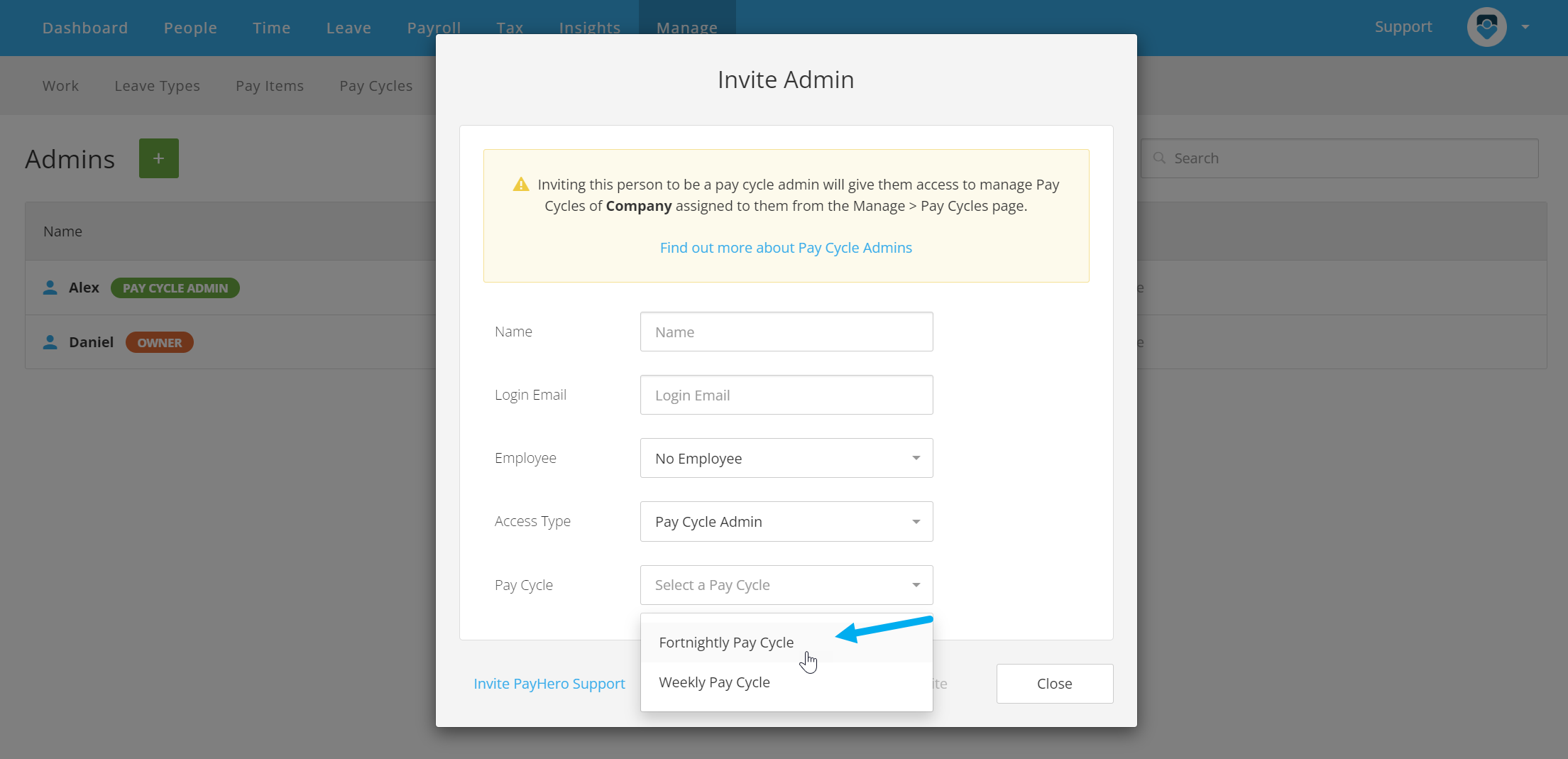The height and width of the screenshot is (759, 1568).
Task: Click Invite PayHero Support link
Action: tap(549, 684)
